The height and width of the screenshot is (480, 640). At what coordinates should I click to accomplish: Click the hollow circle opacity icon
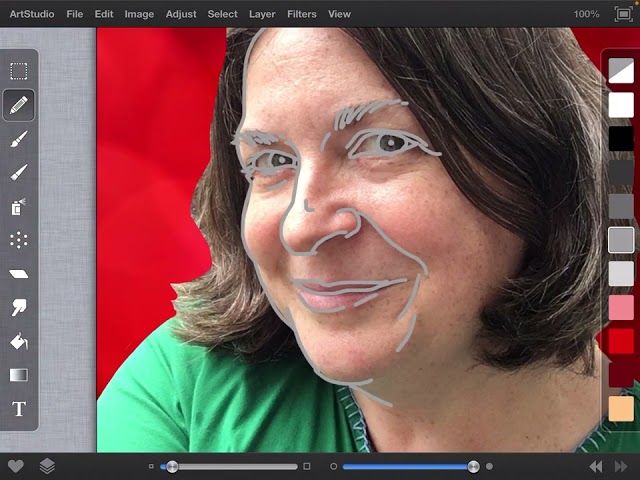click(x=333, y=466)
